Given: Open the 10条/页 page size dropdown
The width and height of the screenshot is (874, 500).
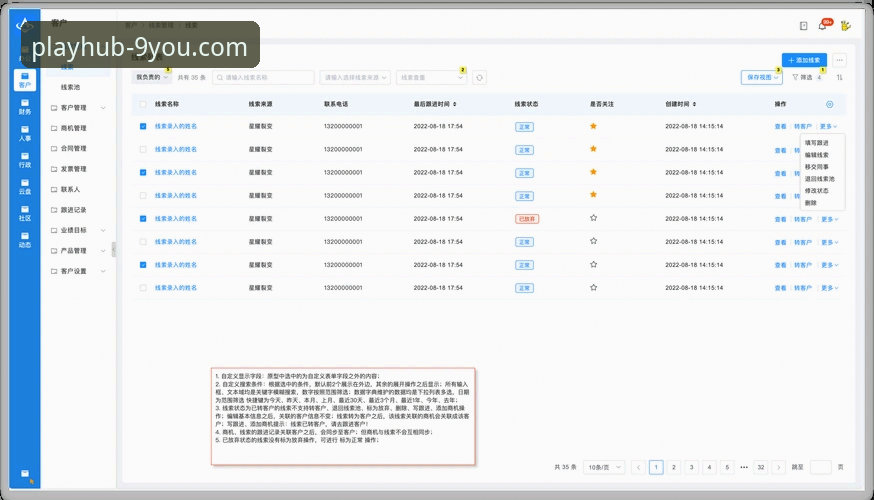Looking at the screenshot, I should click(604, 467).
